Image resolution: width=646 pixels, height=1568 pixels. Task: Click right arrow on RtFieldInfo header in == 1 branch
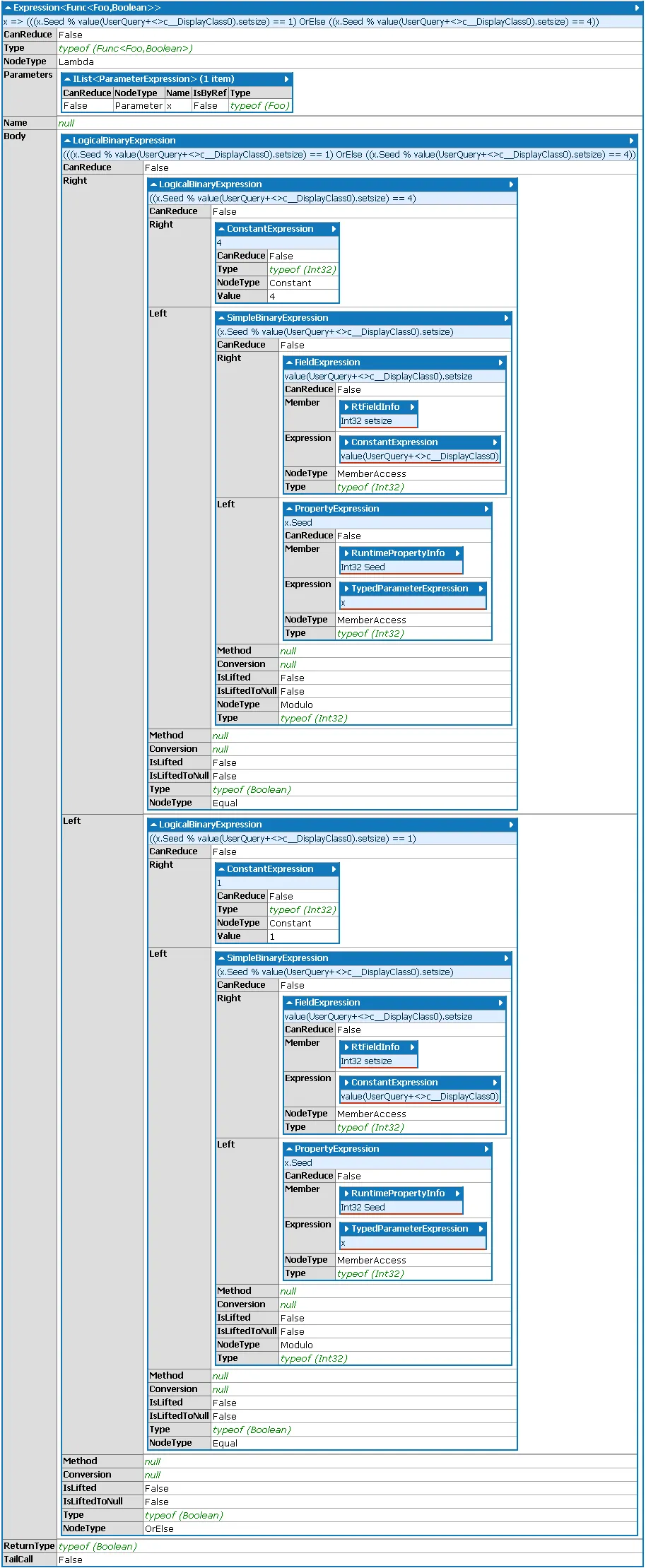click(412, 1047)
